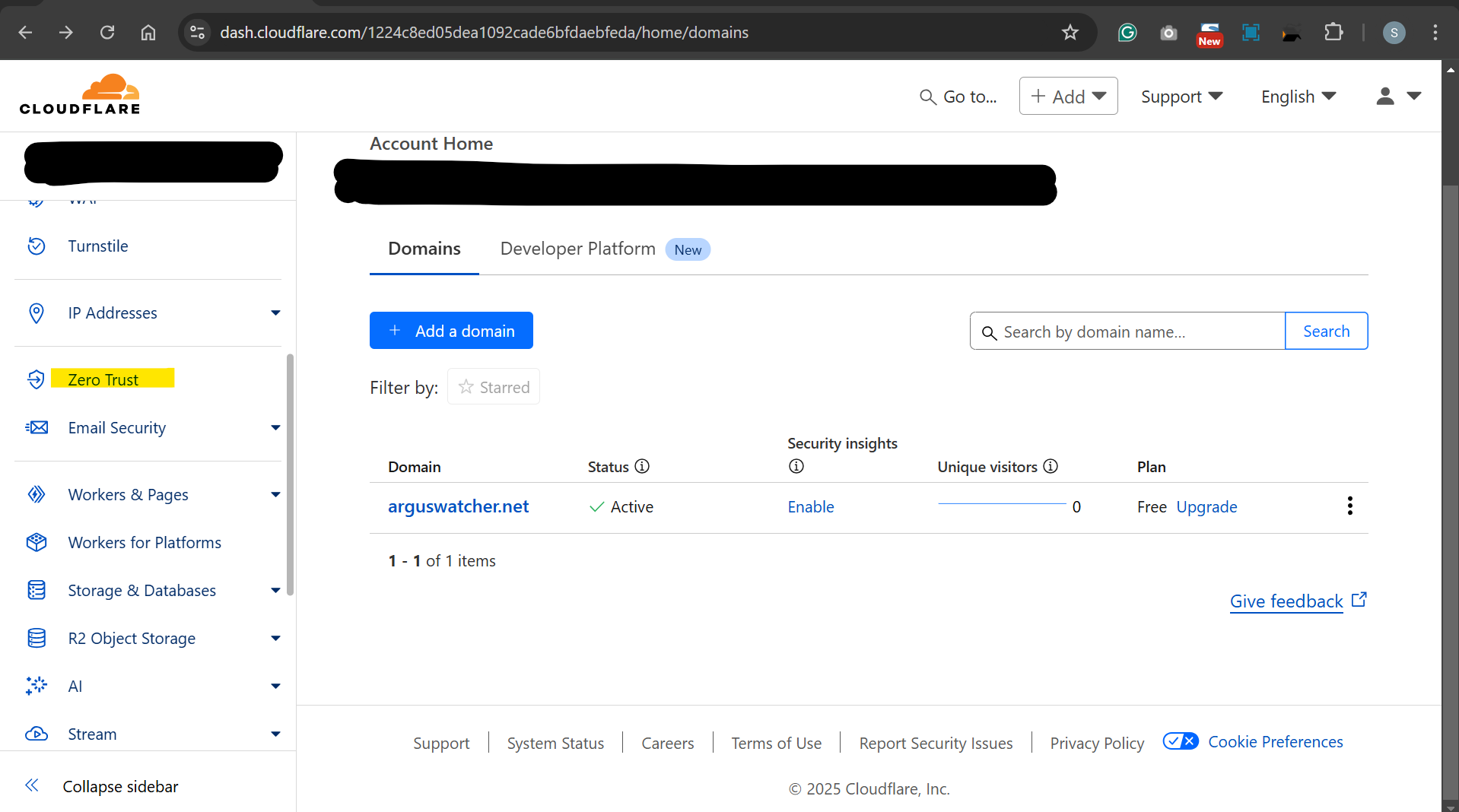1459x812 pixels.
Task: Click the Workers for Platforms cube icon
Action: [x=37, y=542]
